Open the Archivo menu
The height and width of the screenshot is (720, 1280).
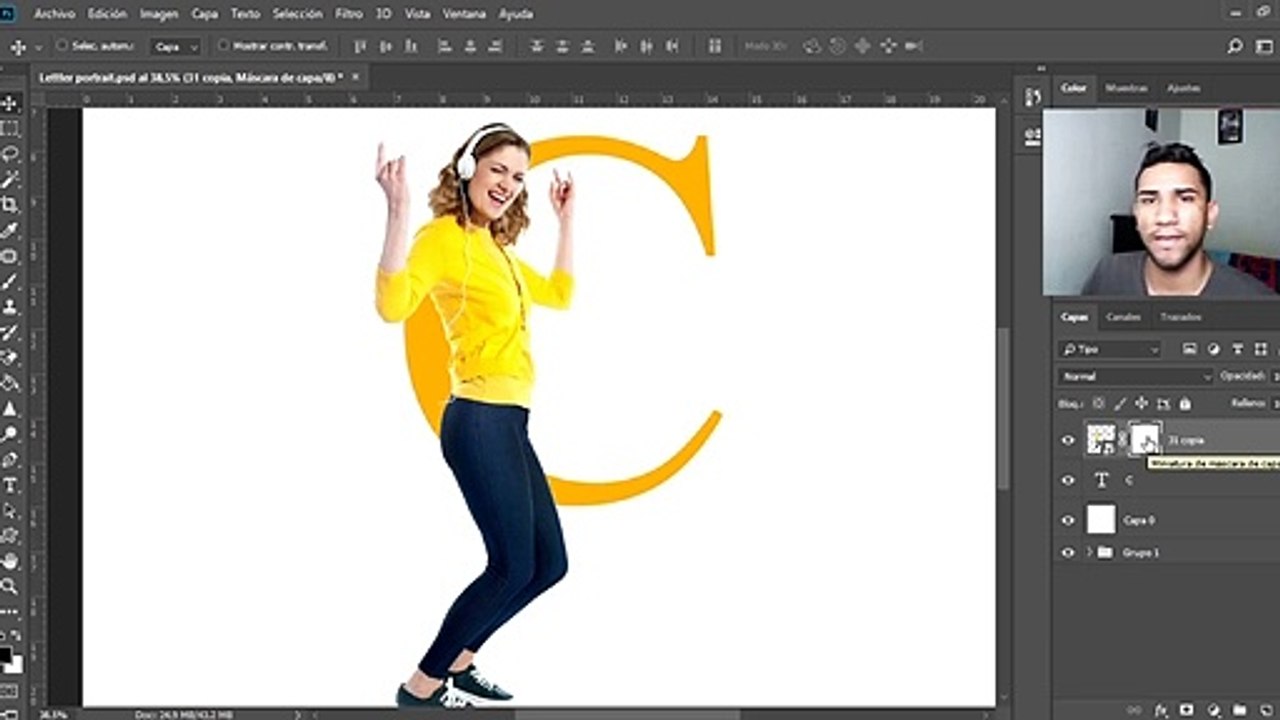54,14
